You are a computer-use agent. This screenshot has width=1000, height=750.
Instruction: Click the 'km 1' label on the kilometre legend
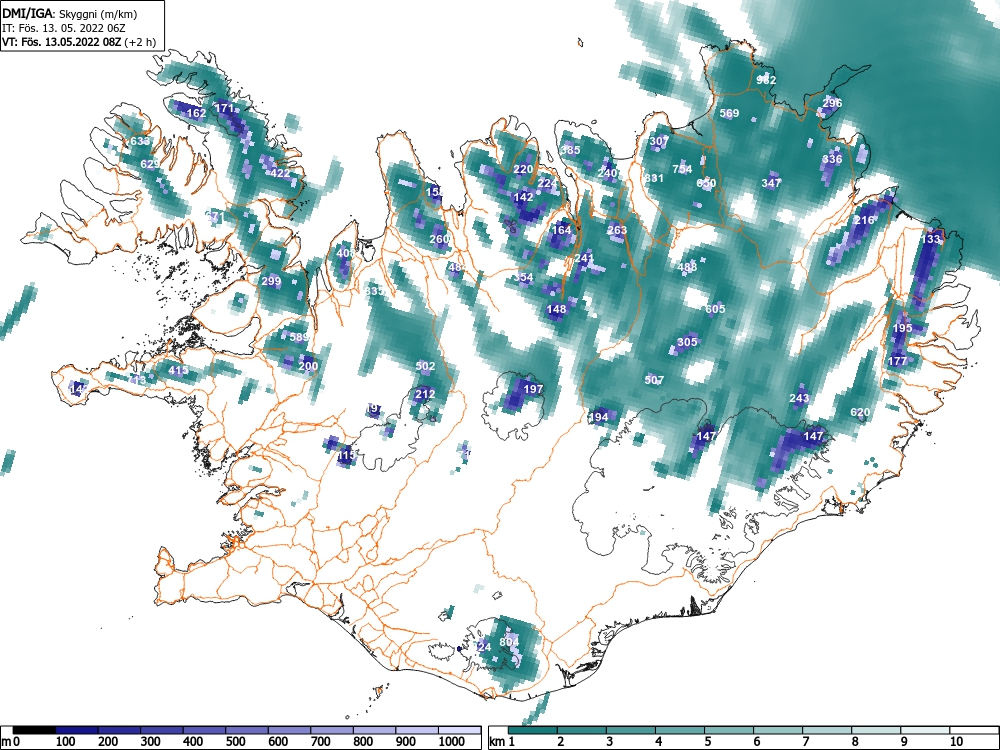[502, 742]
